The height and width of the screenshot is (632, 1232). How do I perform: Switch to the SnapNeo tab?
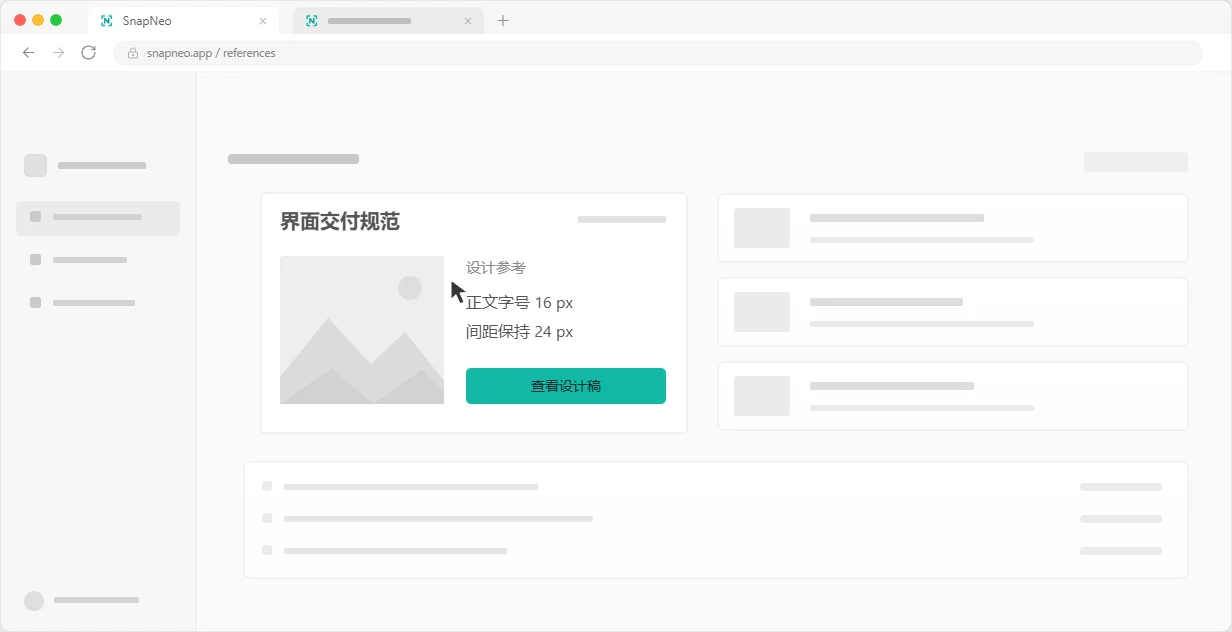pyautogui.click(x=183, y=21)
